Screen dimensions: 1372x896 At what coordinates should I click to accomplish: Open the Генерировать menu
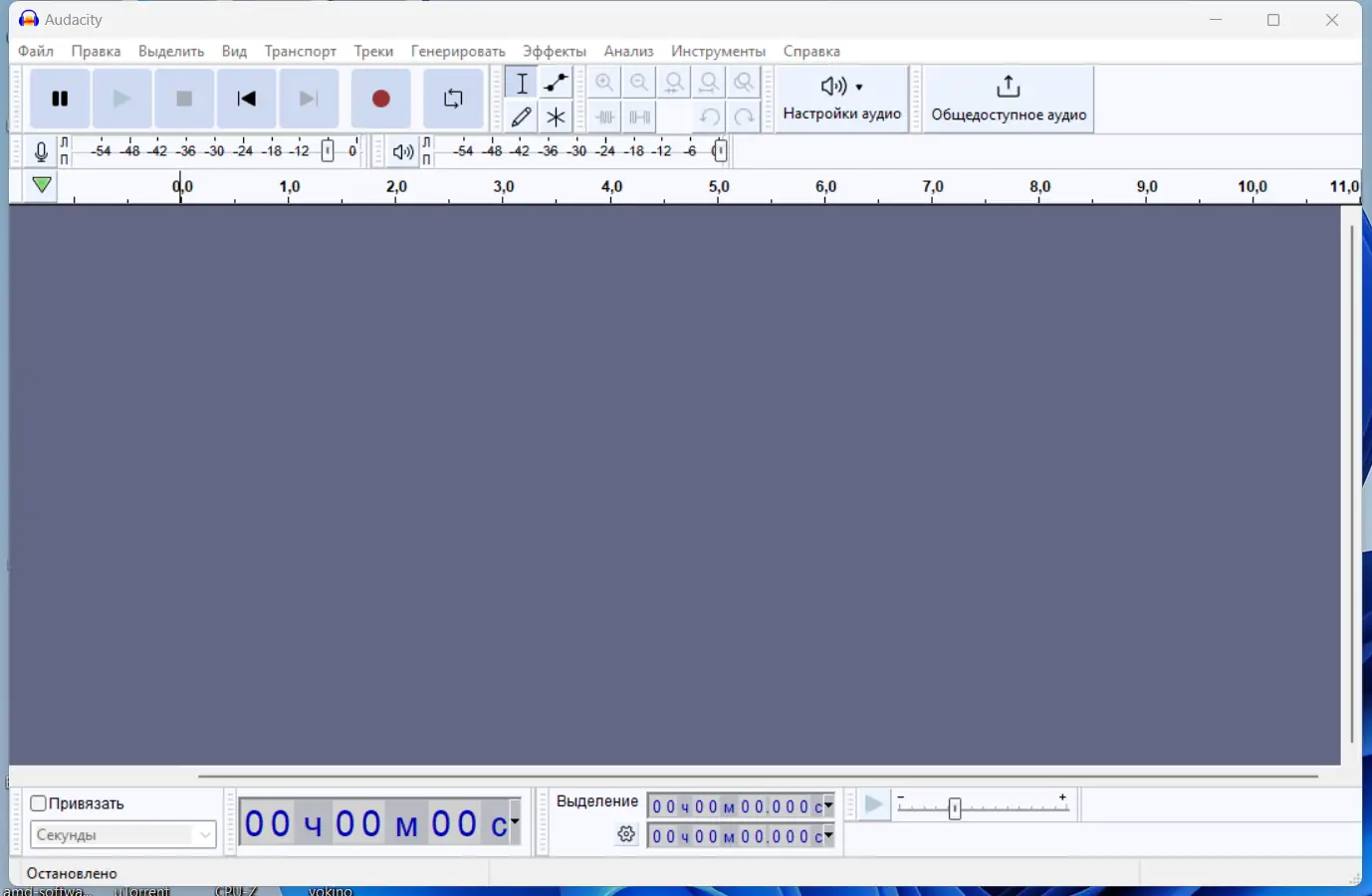coord(457,51)
